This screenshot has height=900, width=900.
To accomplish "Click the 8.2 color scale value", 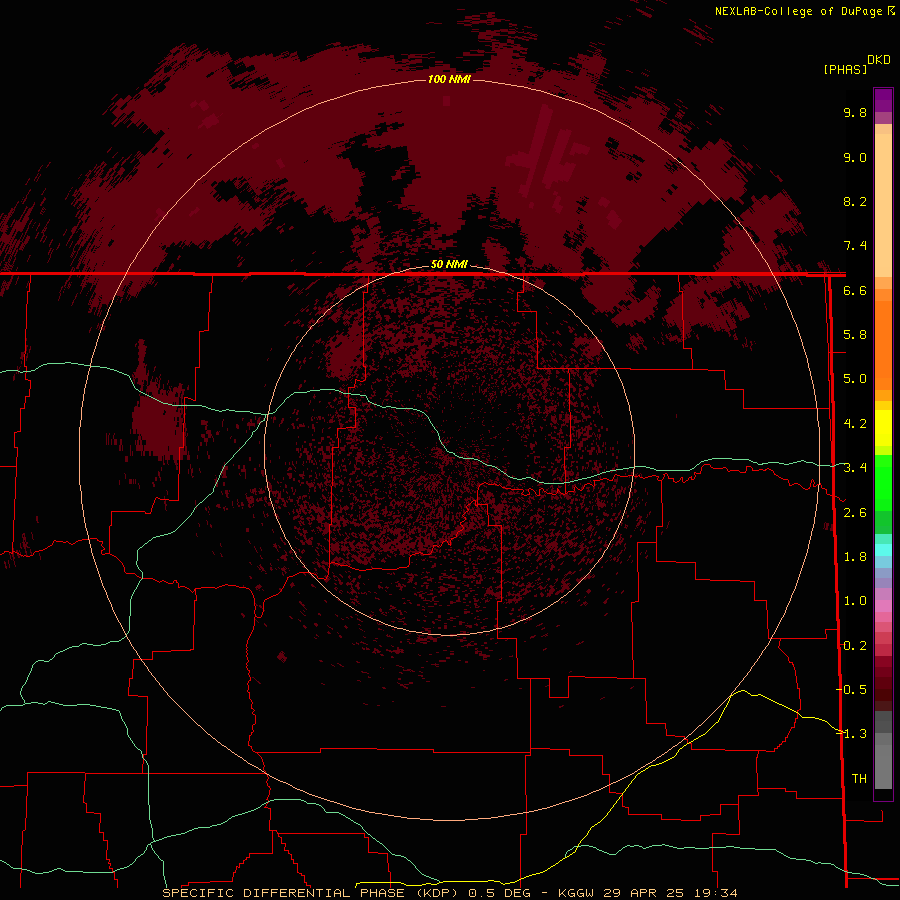I will pyautogui.click(x=855, y=201).
